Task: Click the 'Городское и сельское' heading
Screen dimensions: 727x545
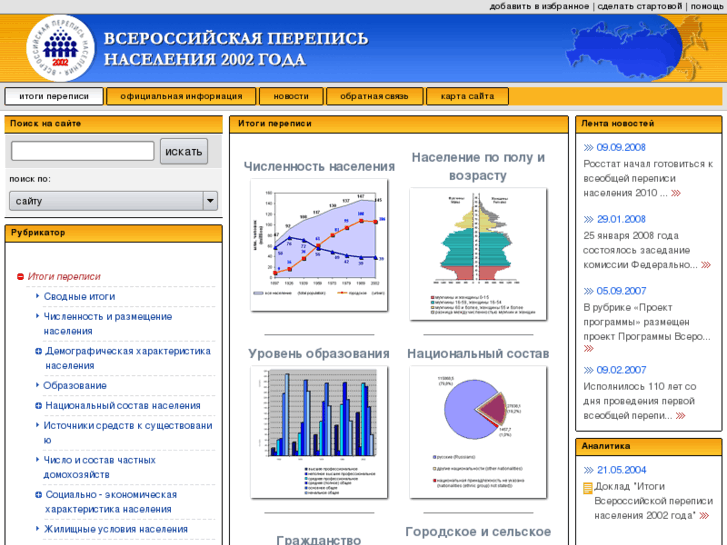Action: [x=478, y=532]
